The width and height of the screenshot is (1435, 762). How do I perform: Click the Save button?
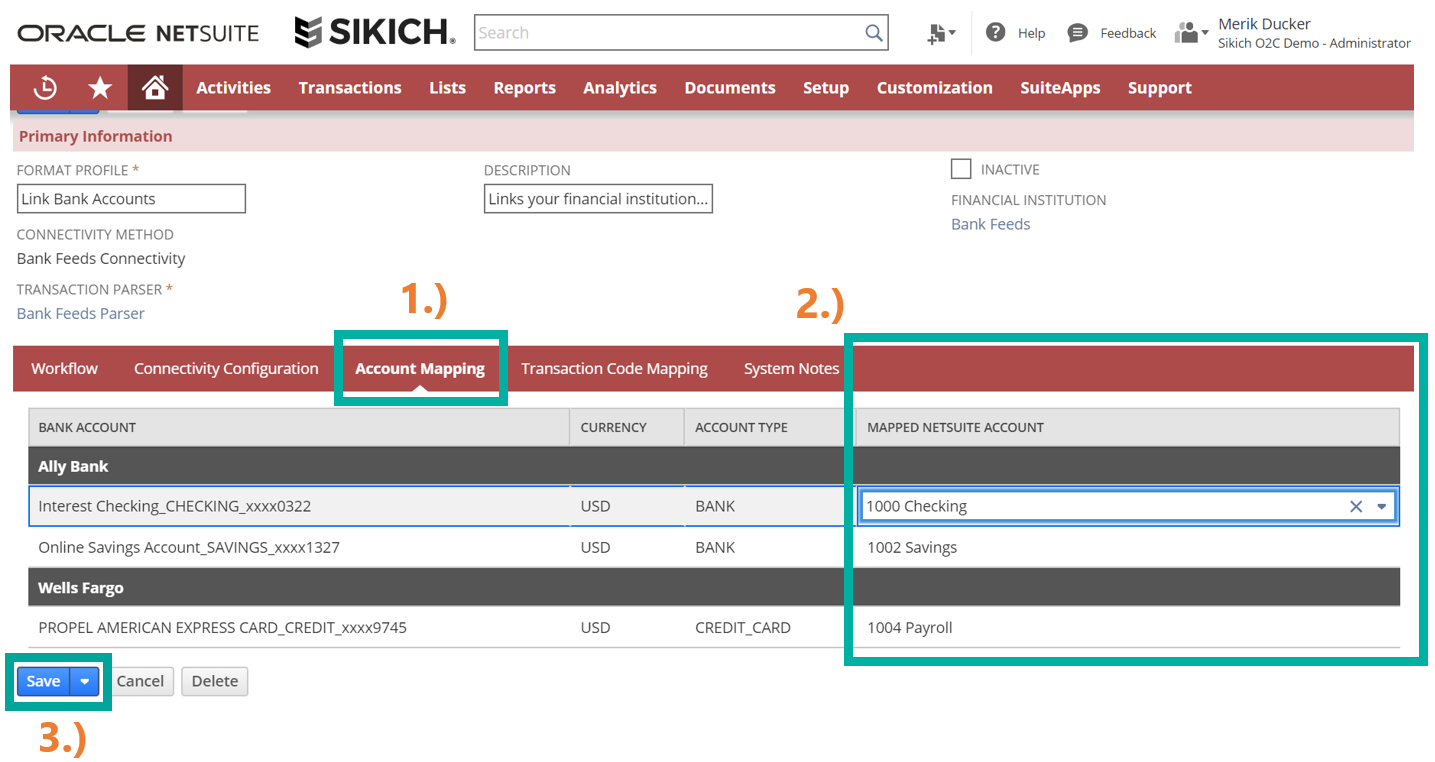coord(43,681)
